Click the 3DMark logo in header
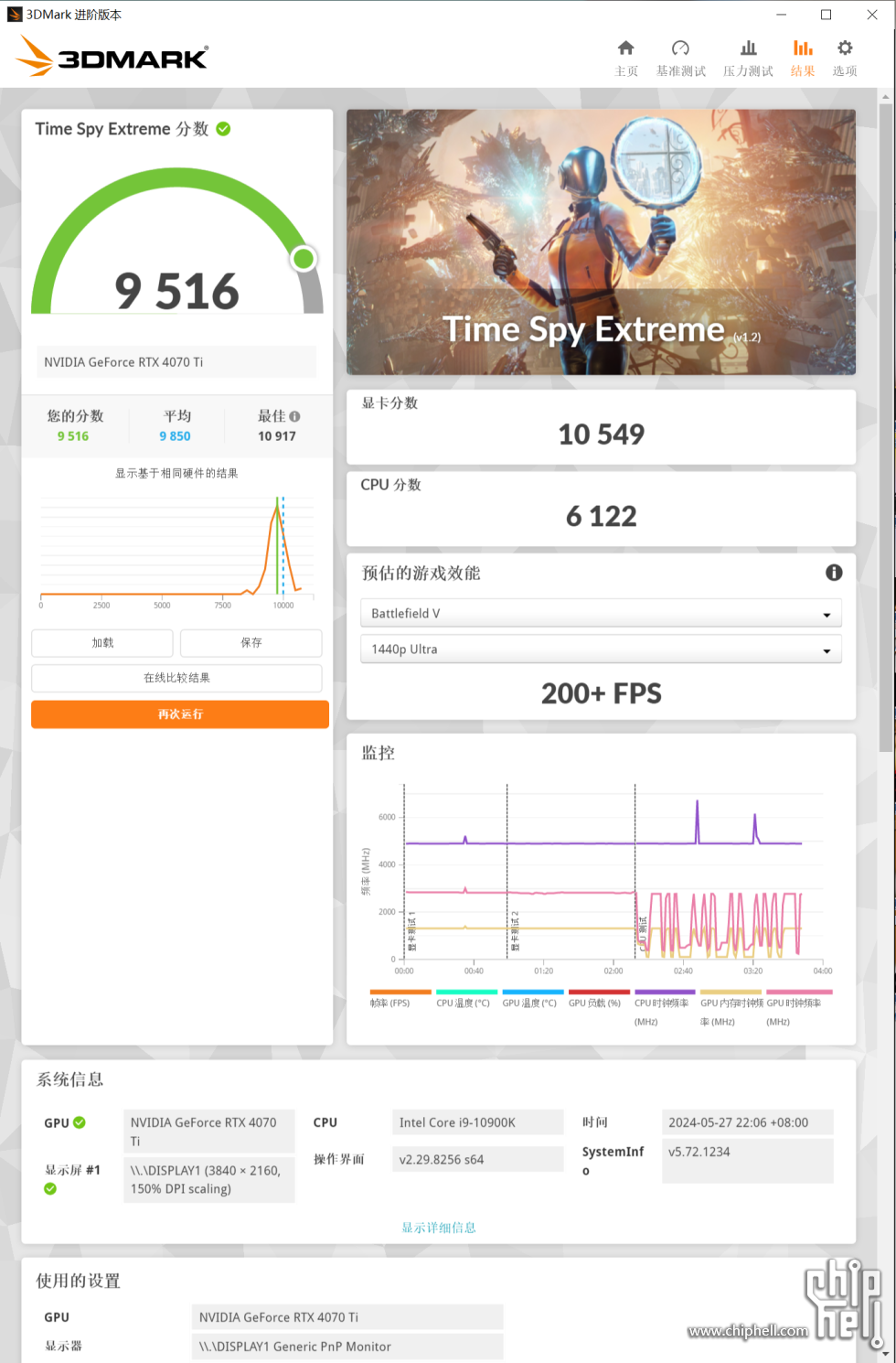The width and height of the screenshot is (896, 1363). (112, 56)
